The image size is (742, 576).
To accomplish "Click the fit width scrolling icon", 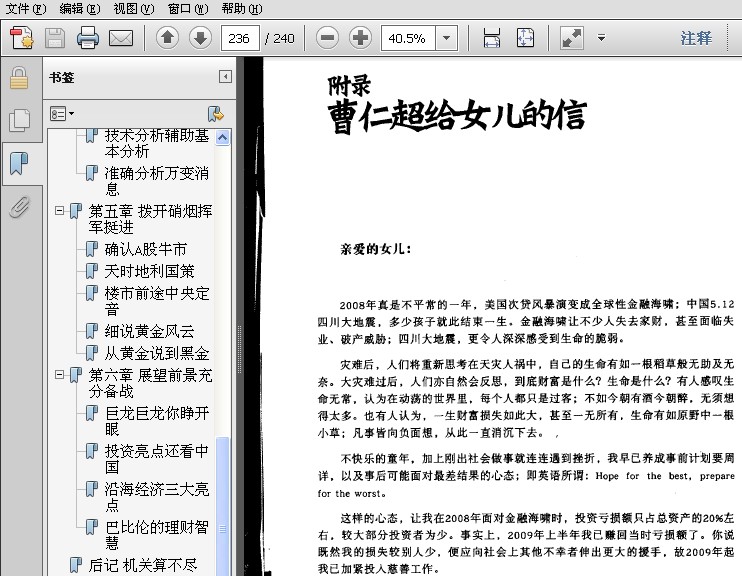I will pos(492,38).
